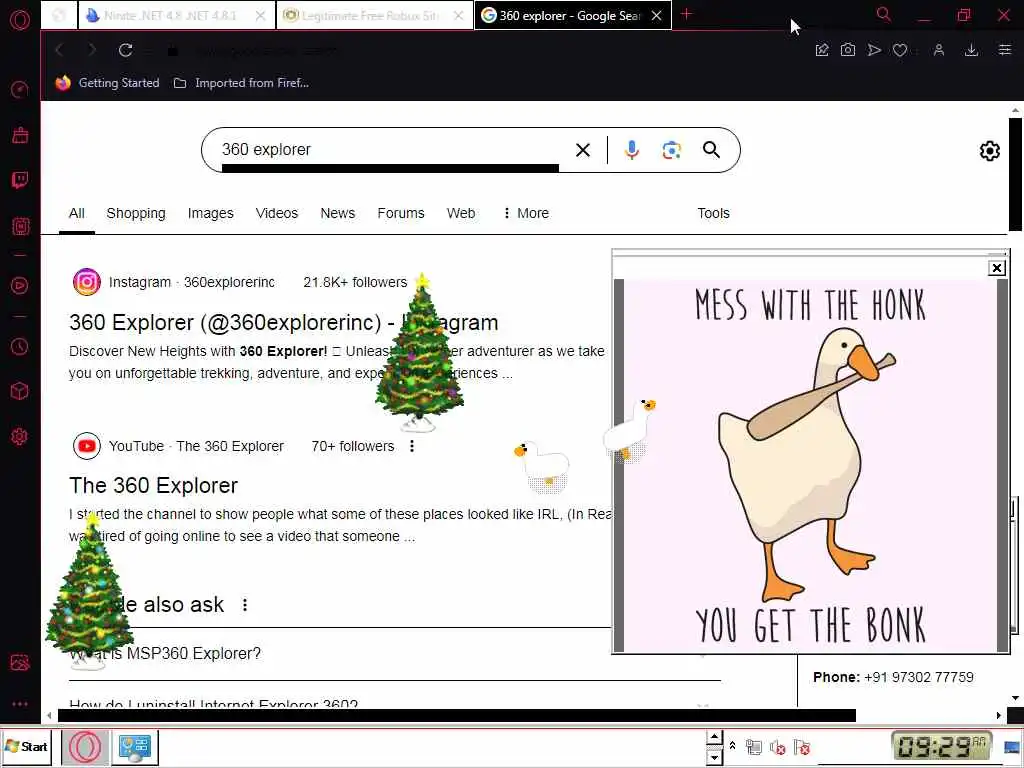Click the muted volume tray icon
This screenshot has width=1024, height=768.
click(x=777, y=747)
